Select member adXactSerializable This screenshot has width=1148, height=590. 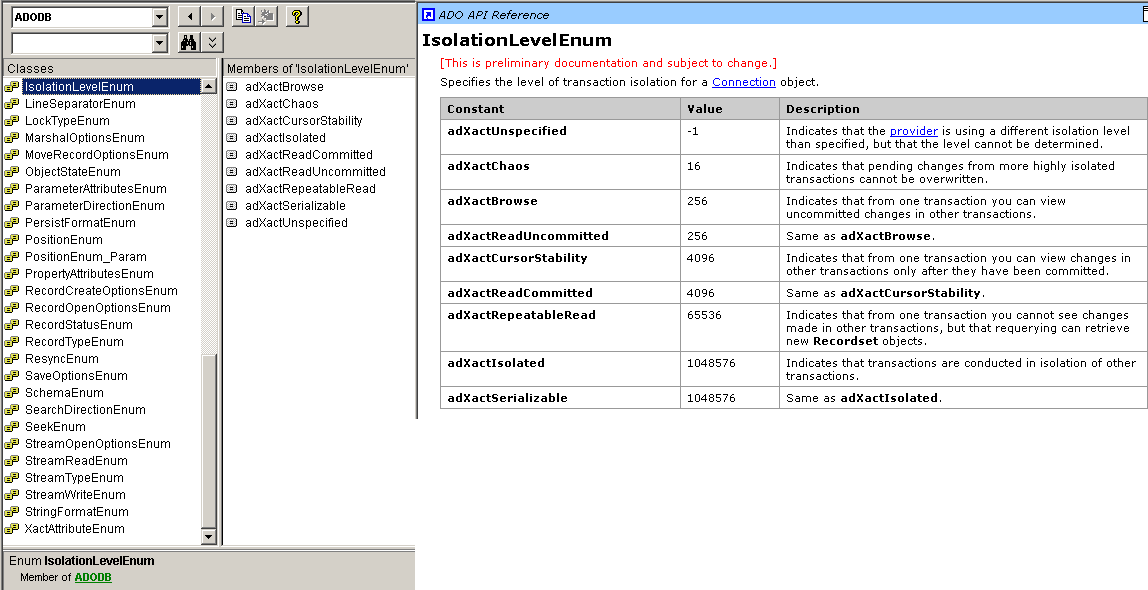click(295, 206)
